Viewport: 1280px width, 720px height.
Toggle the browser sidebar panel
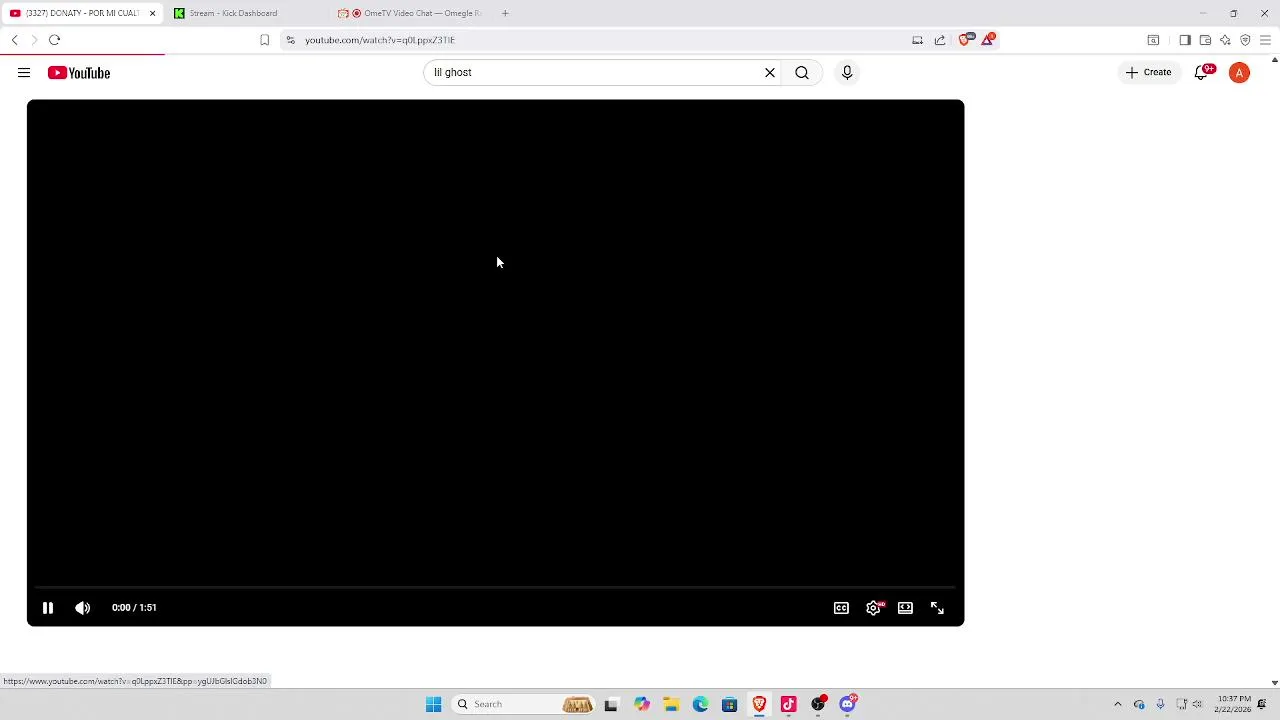coord(1185,40)
